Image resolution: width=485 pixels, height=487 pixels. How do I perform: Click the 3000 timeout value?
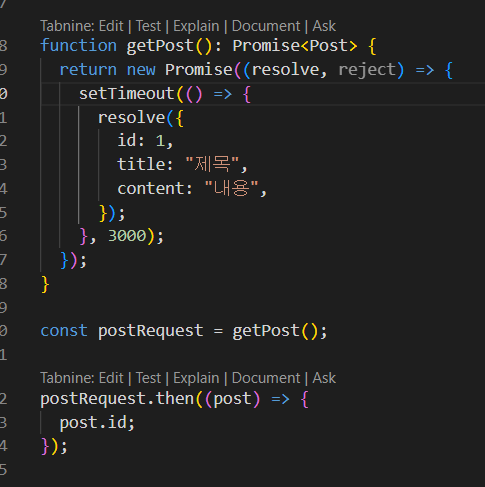click(x=127, y=236)
